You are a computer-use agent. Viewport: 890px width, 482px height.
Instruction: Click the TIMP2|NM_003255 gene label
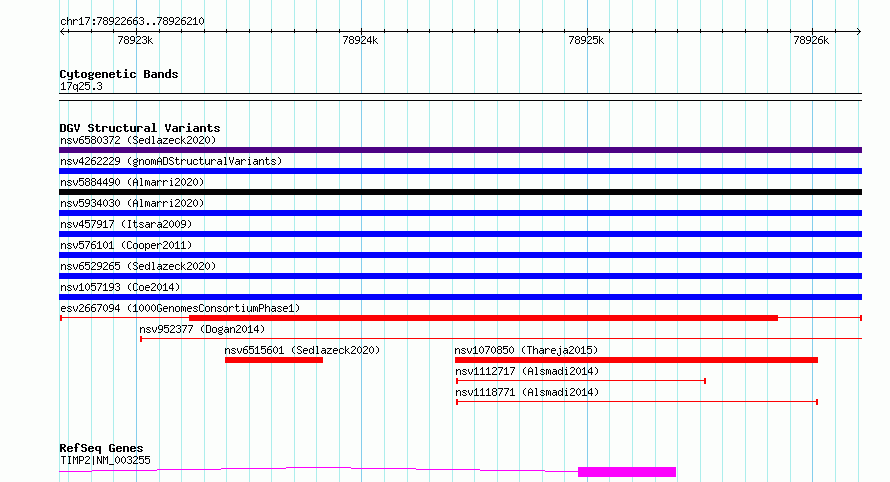105,460
